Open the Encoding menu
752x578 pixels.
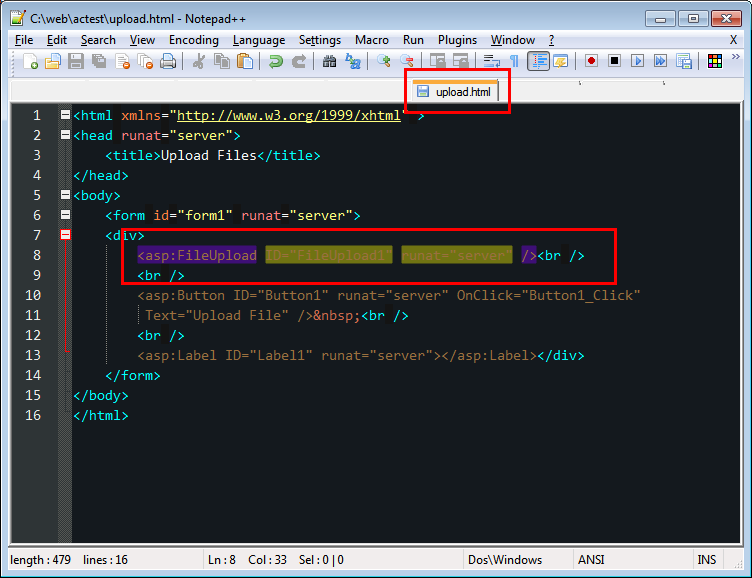(193, 40)
